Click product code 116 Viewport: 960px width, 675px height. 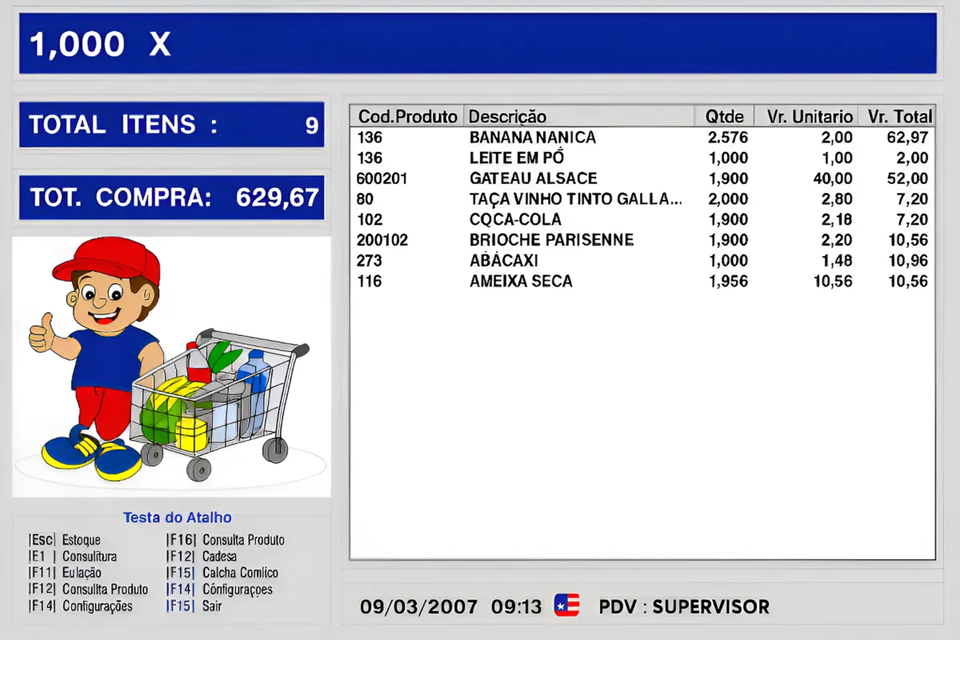[369, 281]
